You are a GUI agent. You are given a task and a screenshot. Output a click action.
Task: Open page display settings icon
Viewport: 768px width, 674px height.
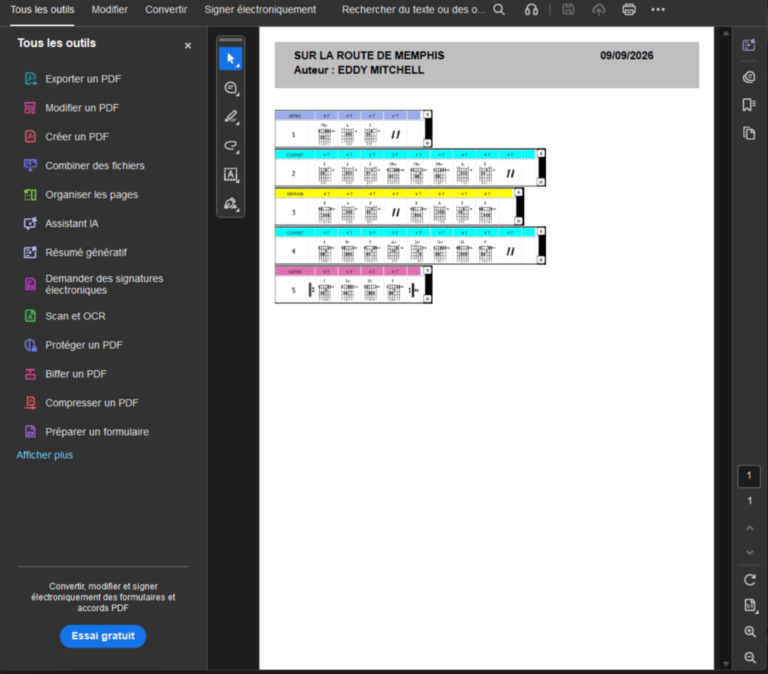[749, 605]
